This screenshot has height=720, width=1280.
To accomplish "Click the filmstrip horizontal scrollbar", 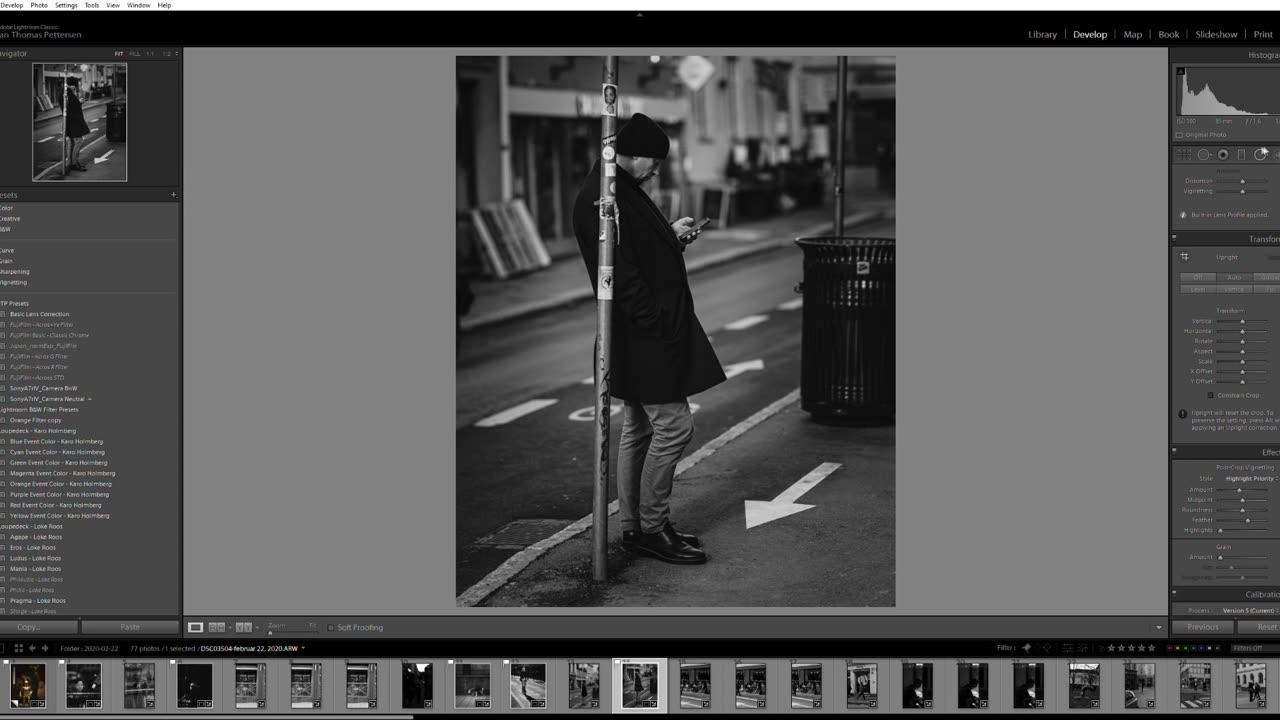I will point(207,716).
